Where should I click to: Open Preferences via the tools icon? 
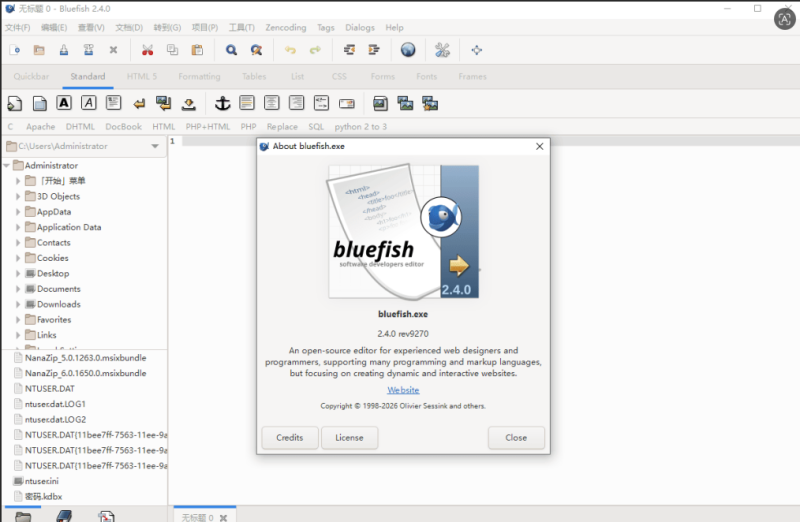[x=442, y=50]
